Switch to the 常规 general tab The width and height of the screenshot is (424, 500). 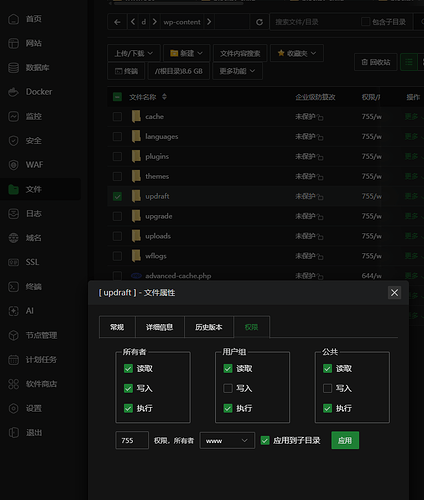click(x=117, y=327)
